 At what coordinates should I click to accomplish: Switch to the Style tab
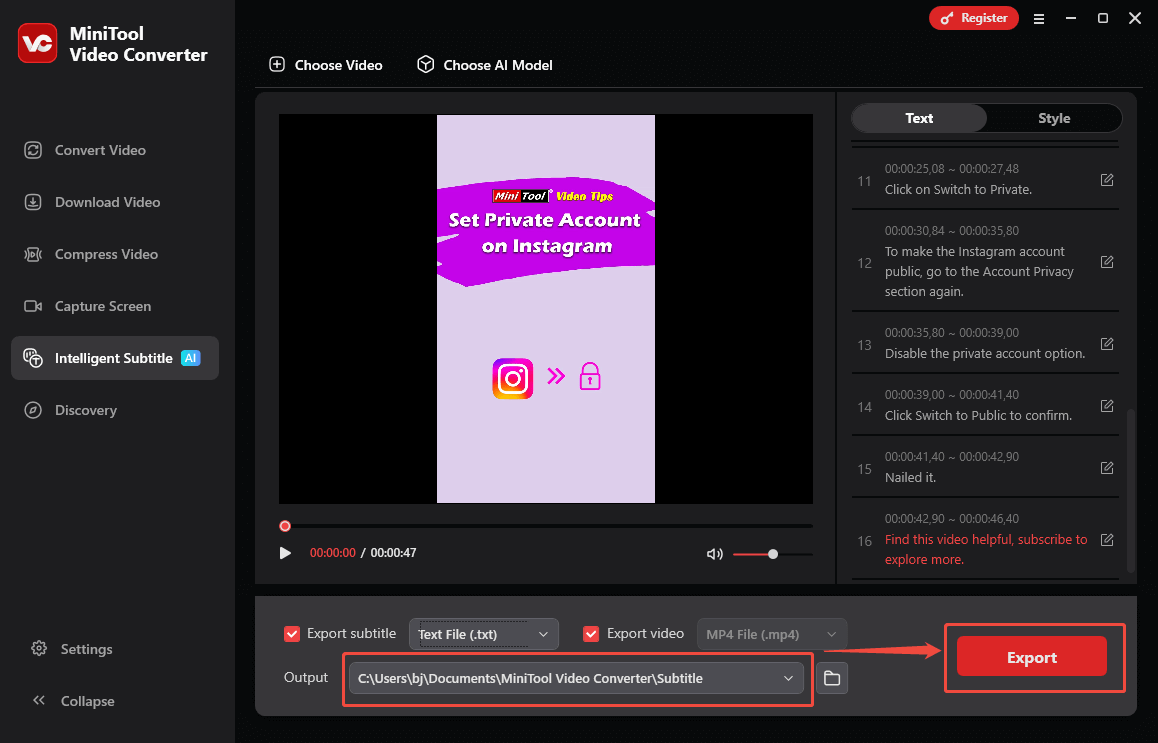(x=1054, y=118)
